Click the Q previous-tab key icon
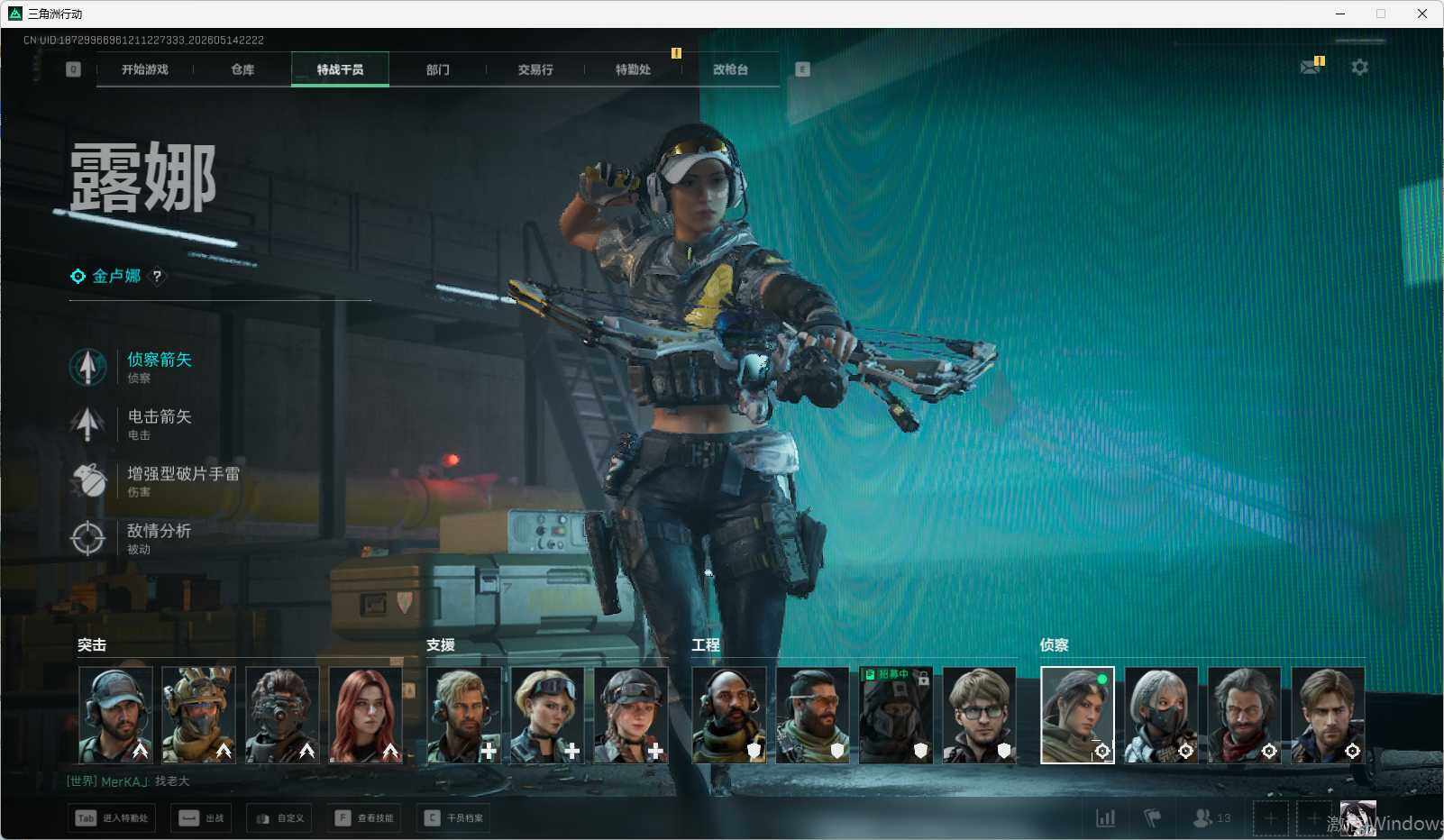 (x=74, y=69)
